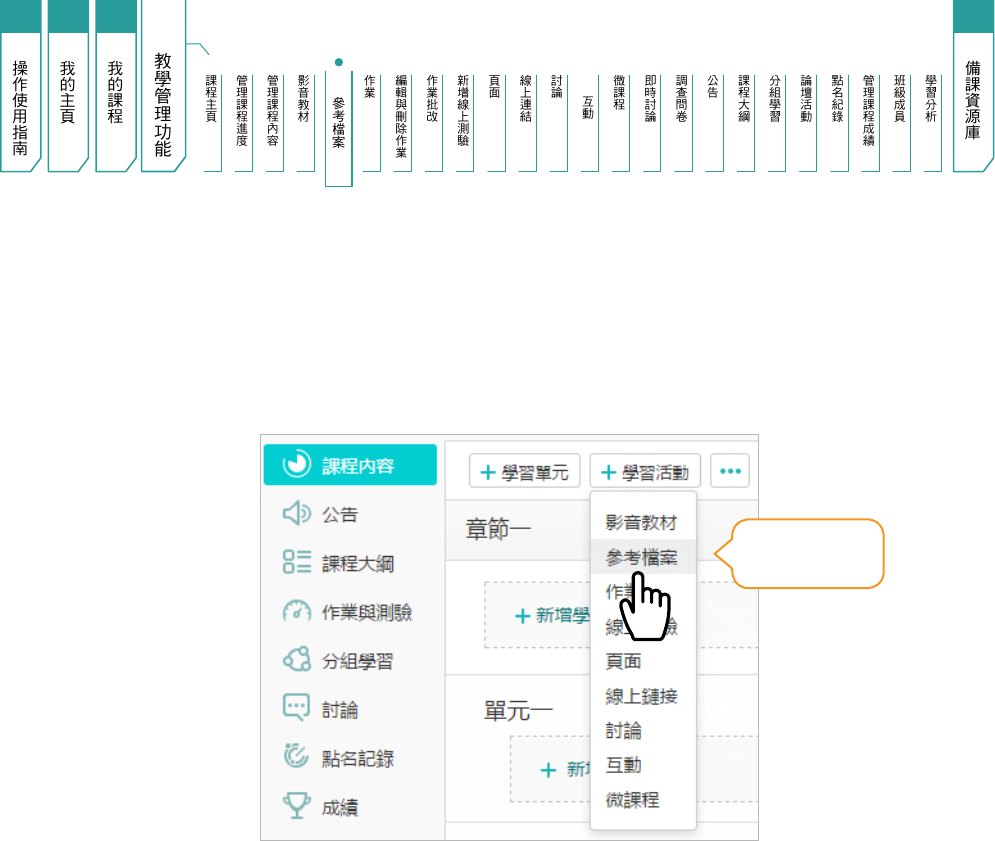Choose 影音教材 from the activity dropdown
995x841 pixels.
643,522
